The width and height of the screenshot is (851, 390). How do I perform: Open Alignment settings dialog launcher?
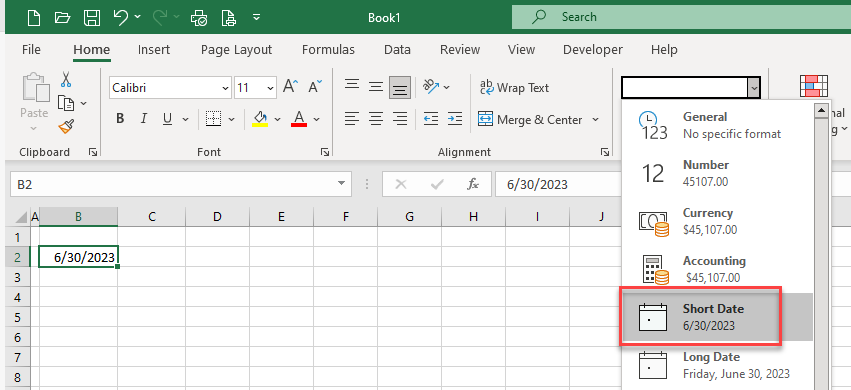(605, 153)
